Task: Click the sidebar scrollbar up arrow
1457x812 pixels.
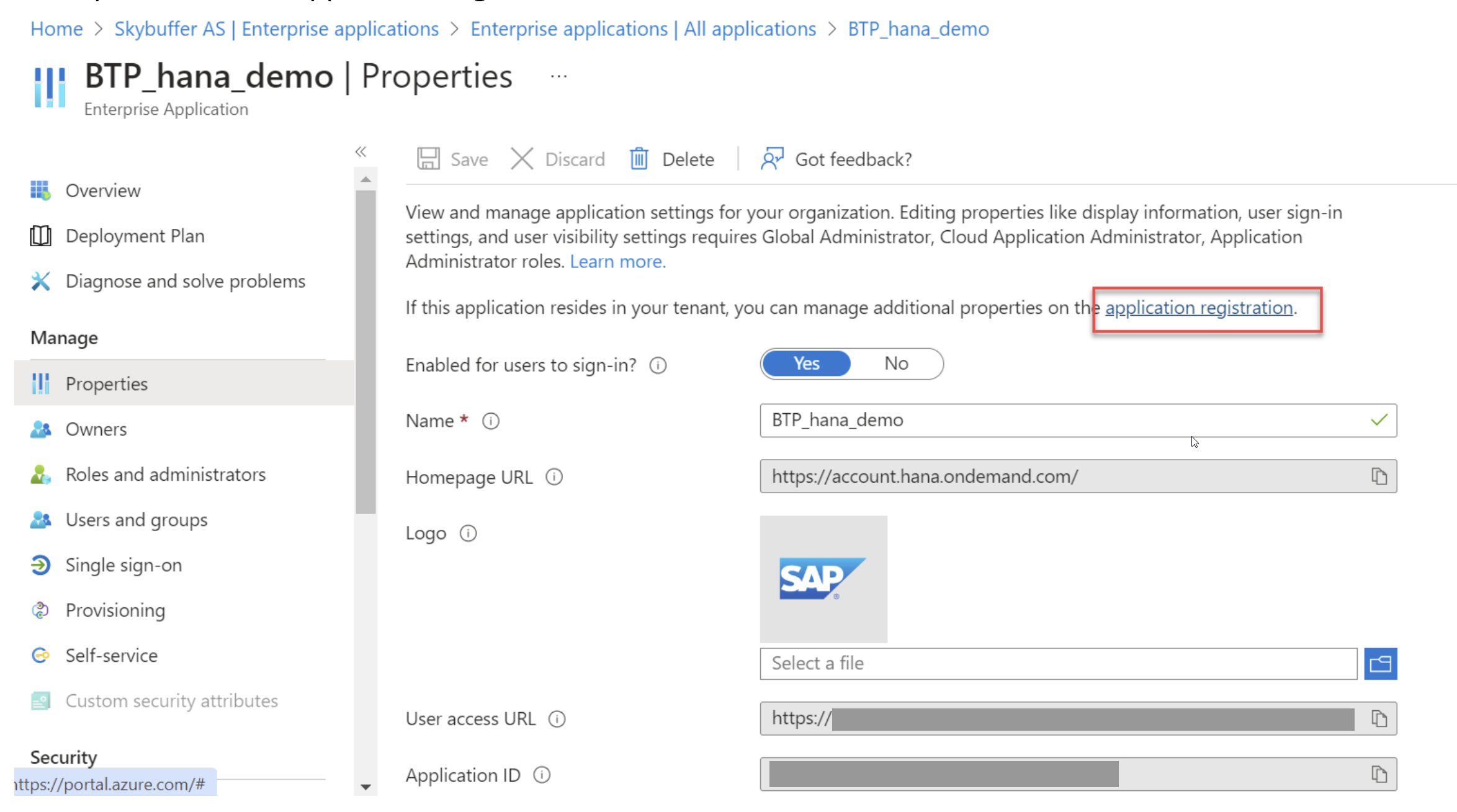Action: 365,179
